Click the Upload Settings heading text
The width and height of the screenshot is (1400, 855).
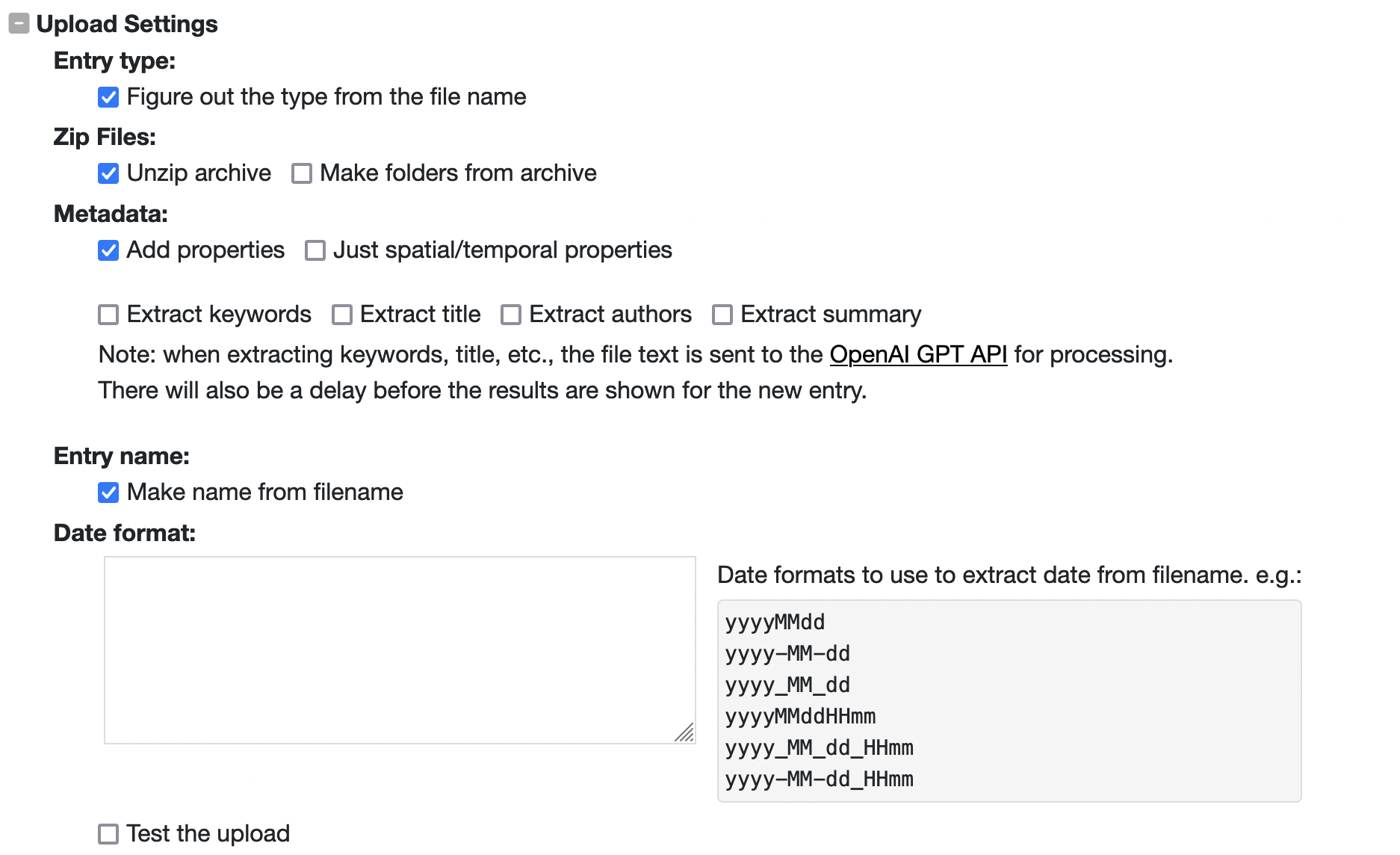(127, 24)
